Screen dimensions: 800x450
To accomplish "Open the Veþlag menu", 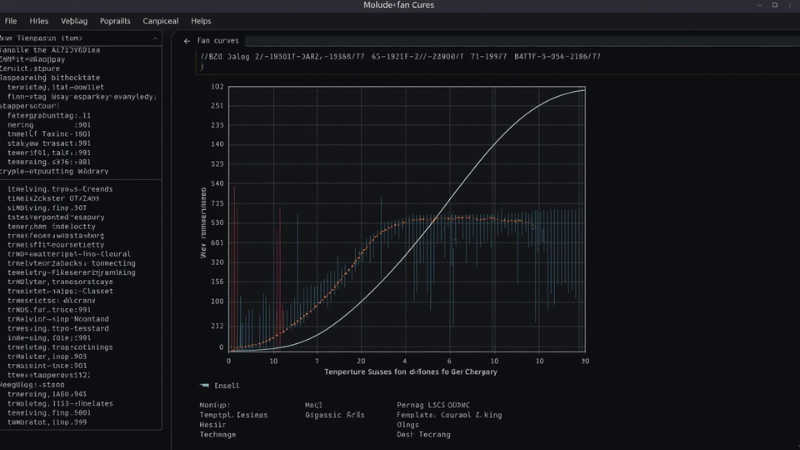I will coord(74,20).
